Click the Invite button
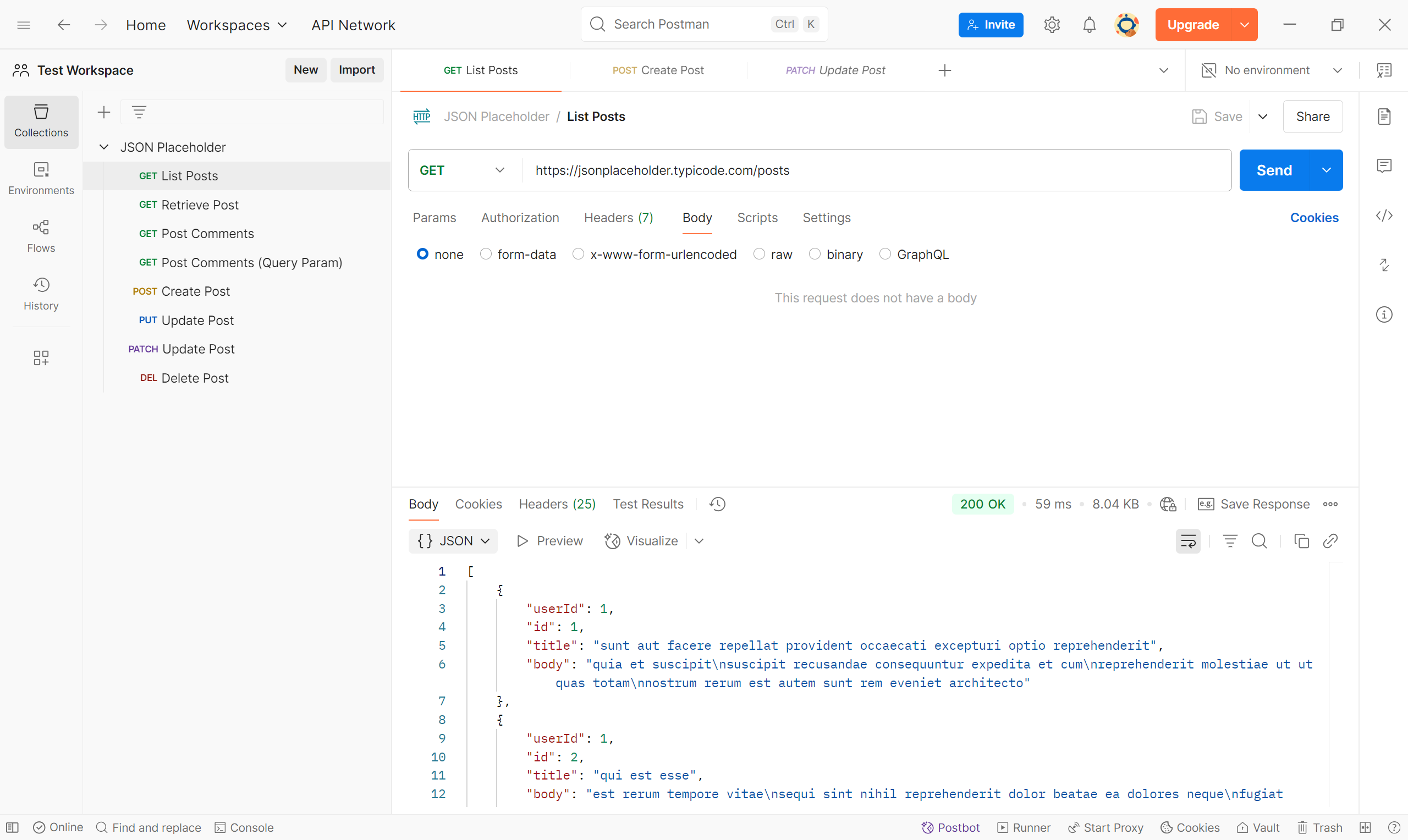The height and width of the screenshot is (840, 1408). (x=991, y=25)
